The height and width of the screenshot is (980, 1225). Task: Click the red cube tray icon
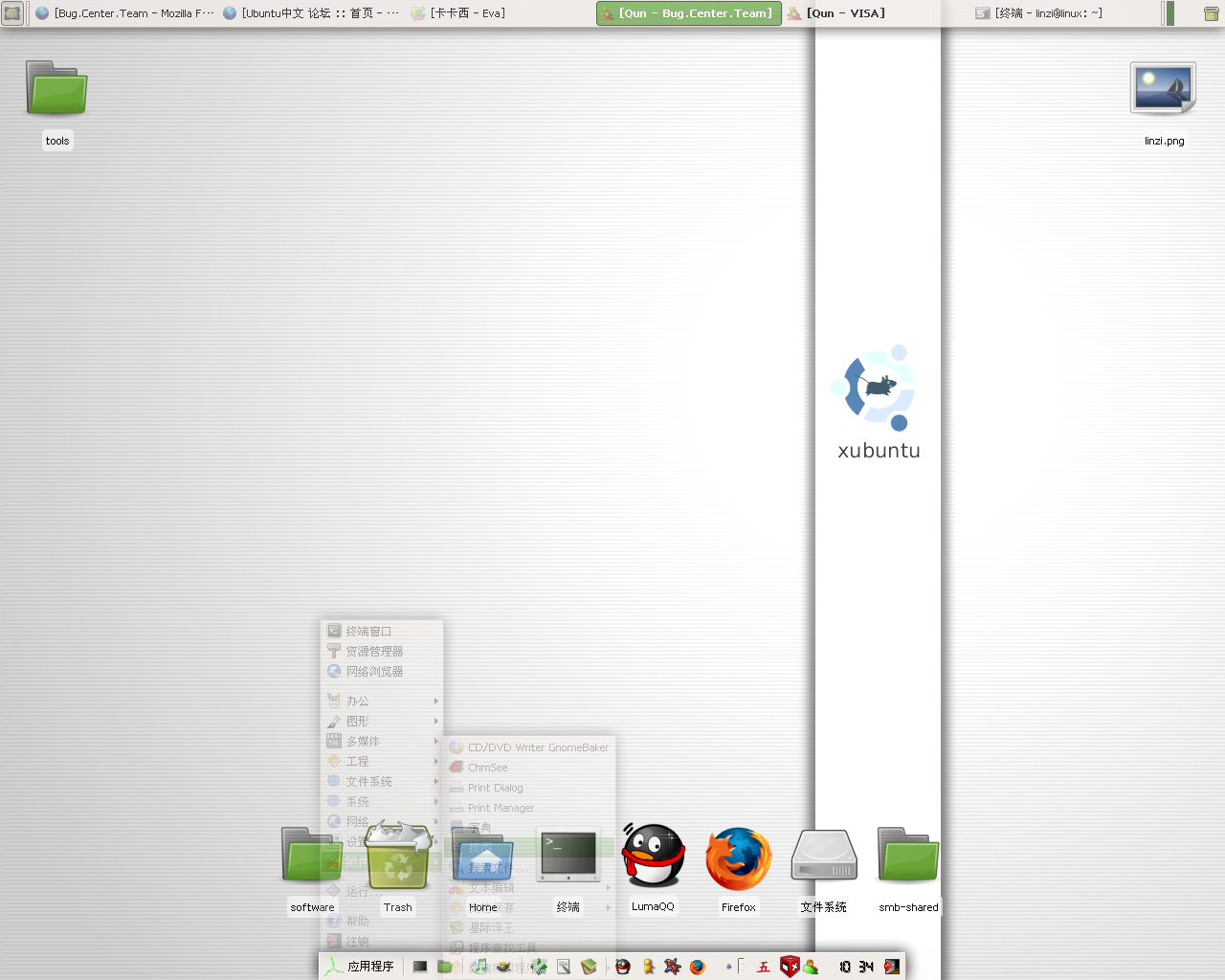point(789,967)
